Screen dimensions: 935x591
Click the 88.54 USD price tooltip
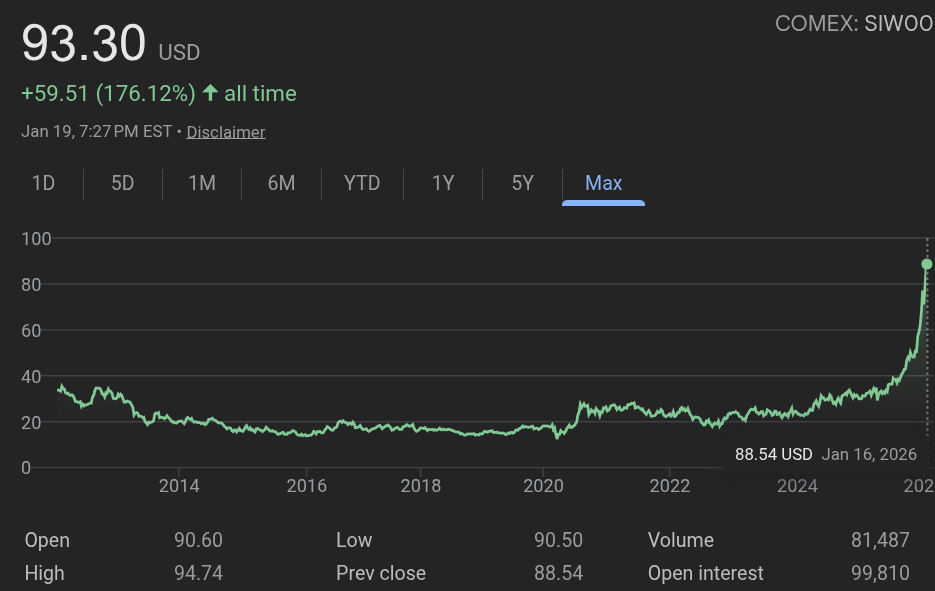click(x=773, y=454)
